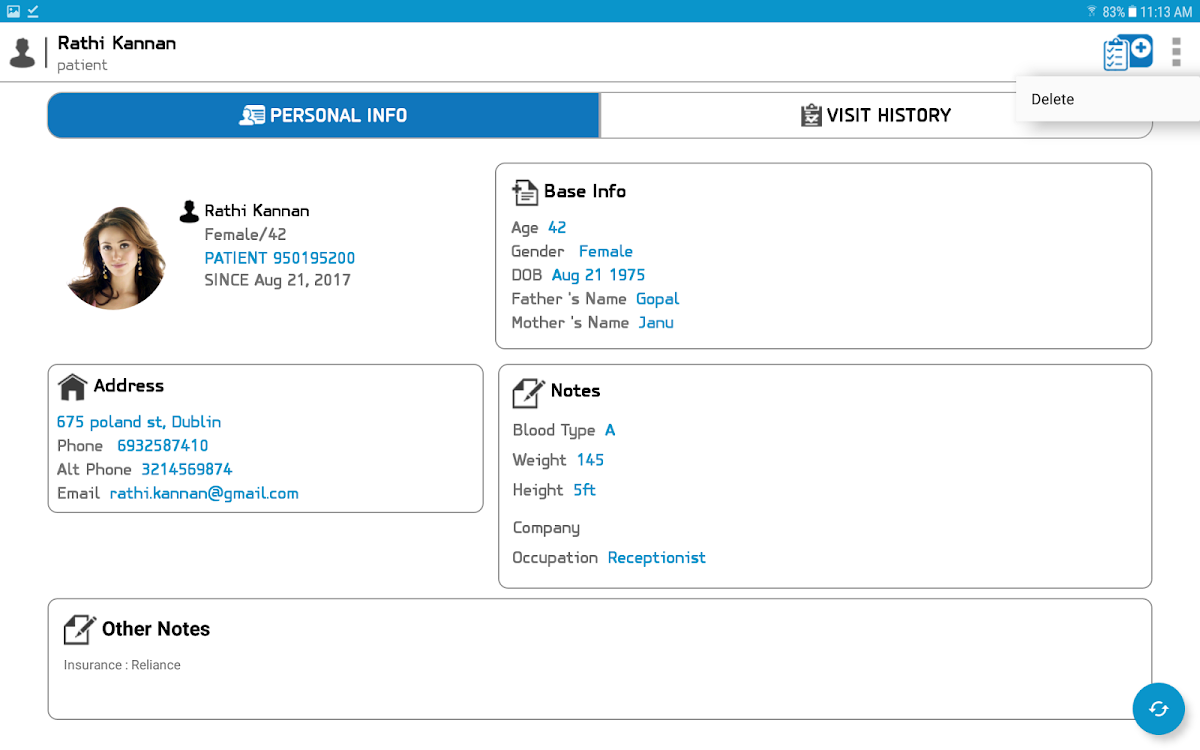1200x750 pixels.
Task: Tap the battery indicator in status bar
Action: coord(1132,12)
